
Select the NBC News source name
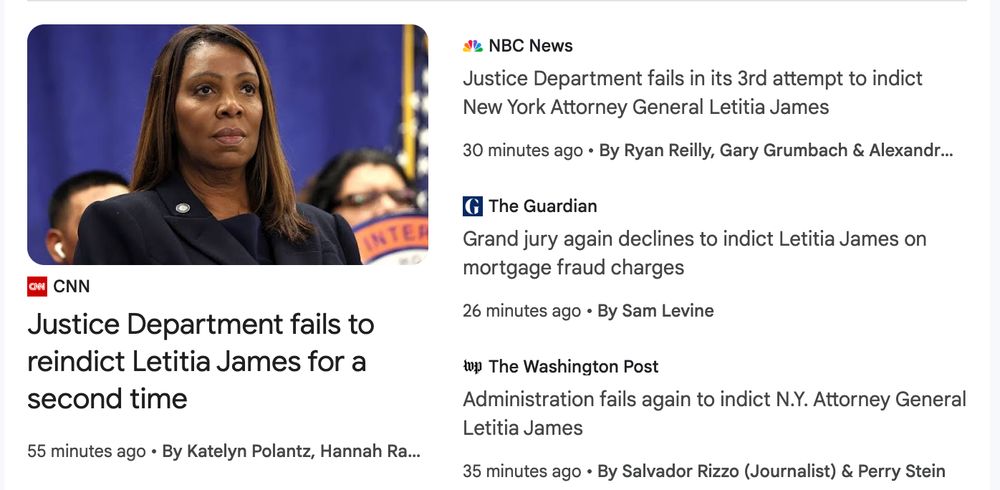(530, 46)
